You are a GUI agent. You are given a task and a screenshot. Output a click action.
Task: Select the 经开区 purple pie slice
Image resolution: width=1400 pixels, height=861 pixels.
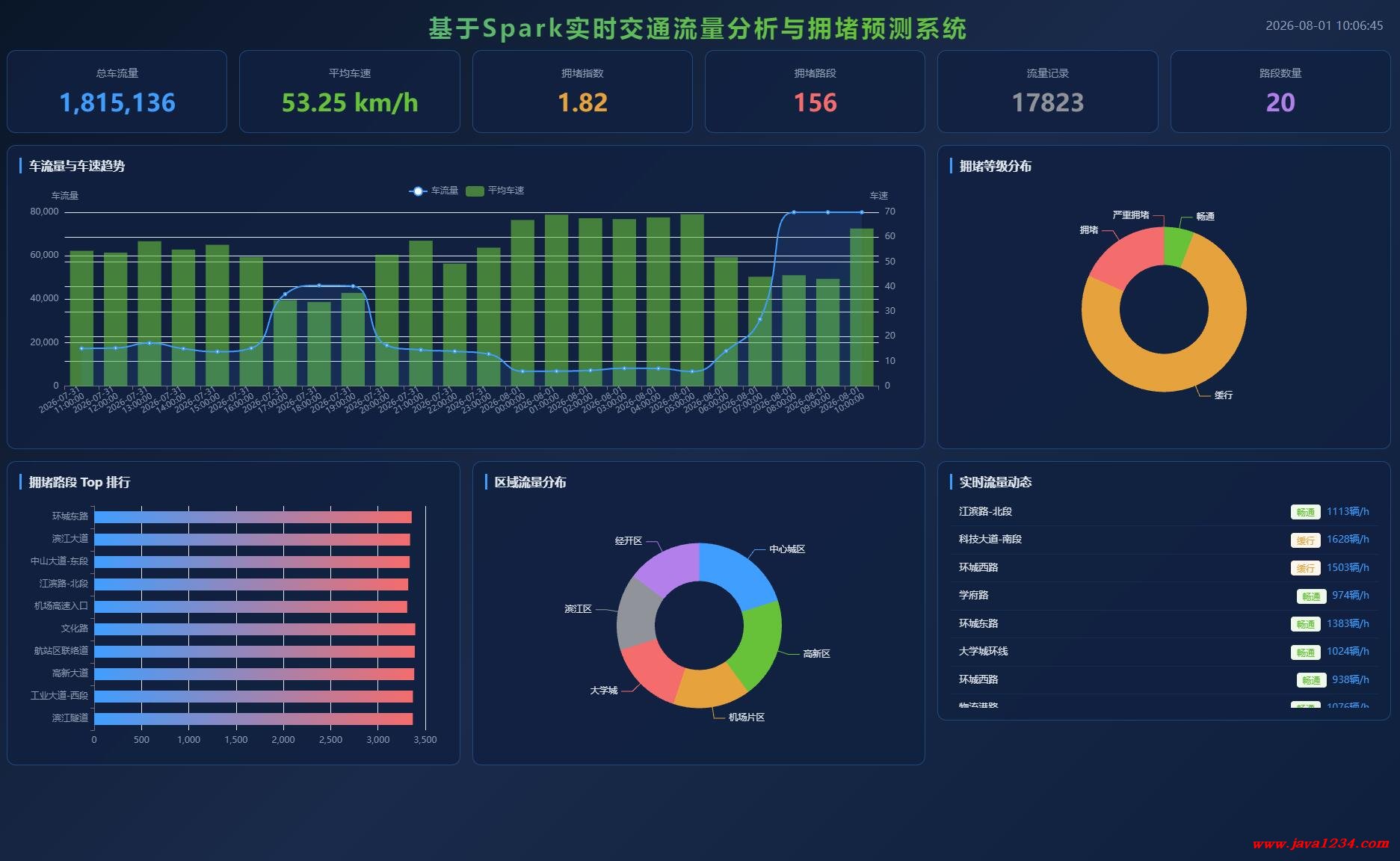(666, 568)
